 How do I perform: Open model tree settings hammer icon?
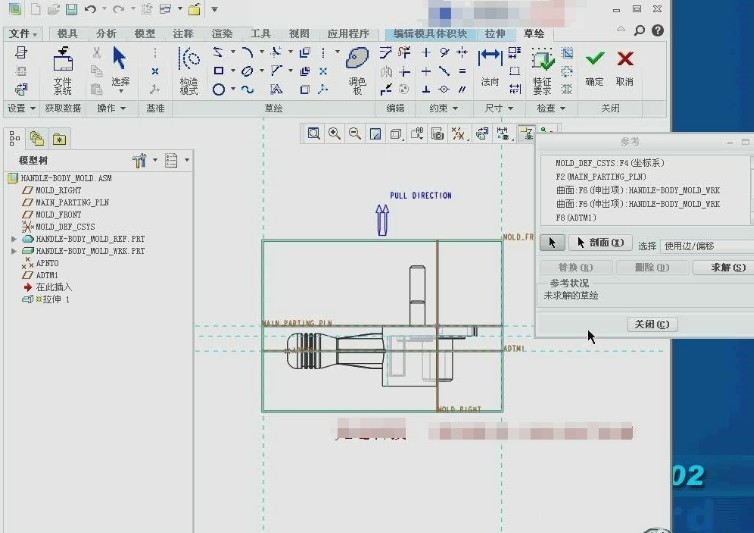click(x=139, y=160)
